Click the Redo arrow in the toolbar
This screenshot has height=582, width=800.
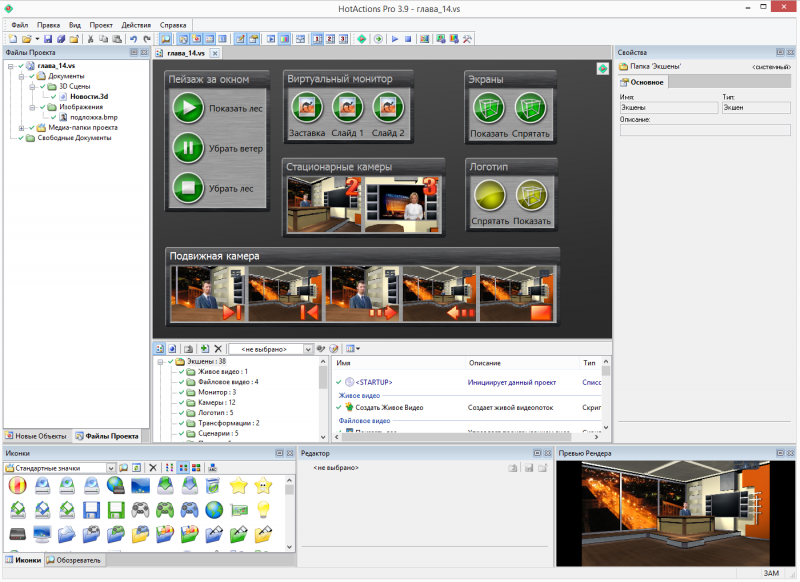(146, 39)
